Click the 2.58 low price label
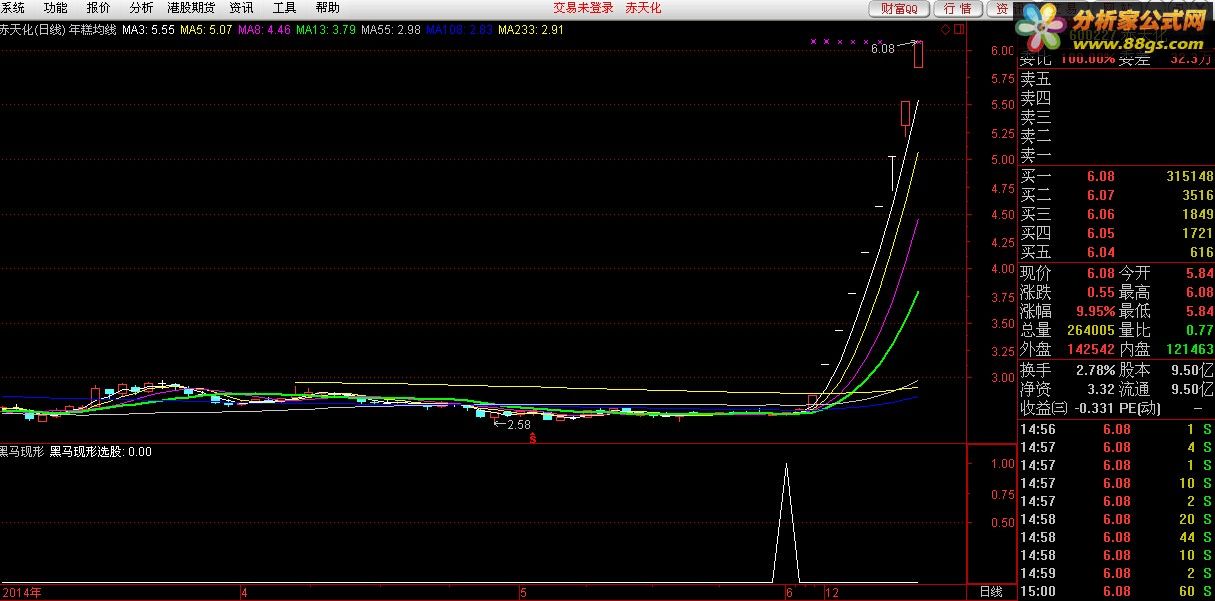Screen dimensions: 1215x601 [519, 424]
